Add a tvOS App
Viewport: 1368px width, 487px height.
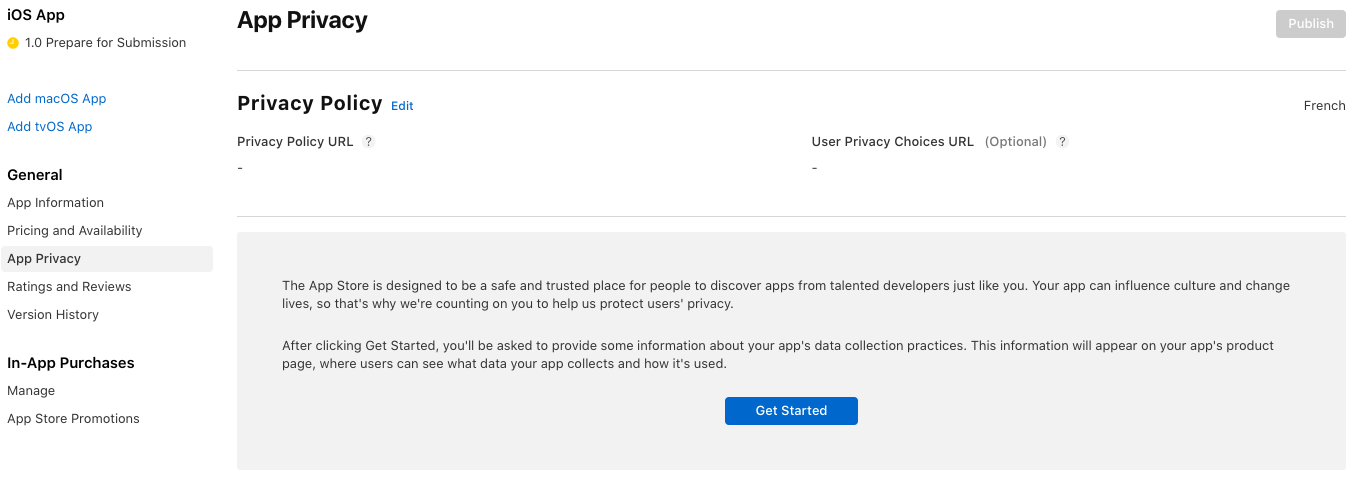(x=50, y=127)
